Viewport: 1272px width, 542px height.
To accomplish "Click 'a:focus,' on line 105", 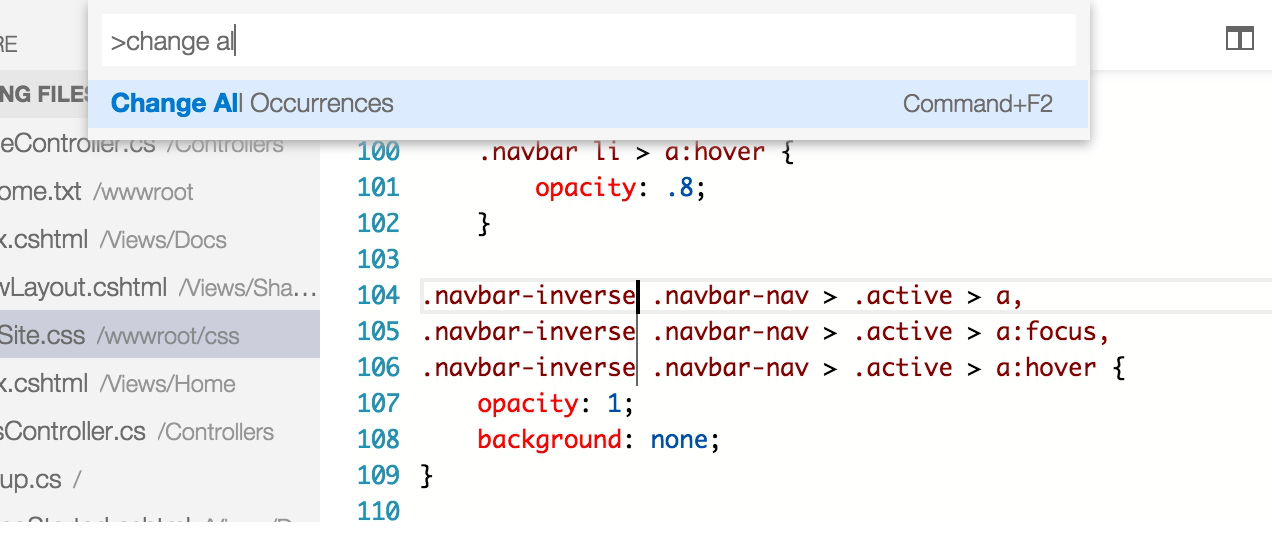I will 1053,332.
